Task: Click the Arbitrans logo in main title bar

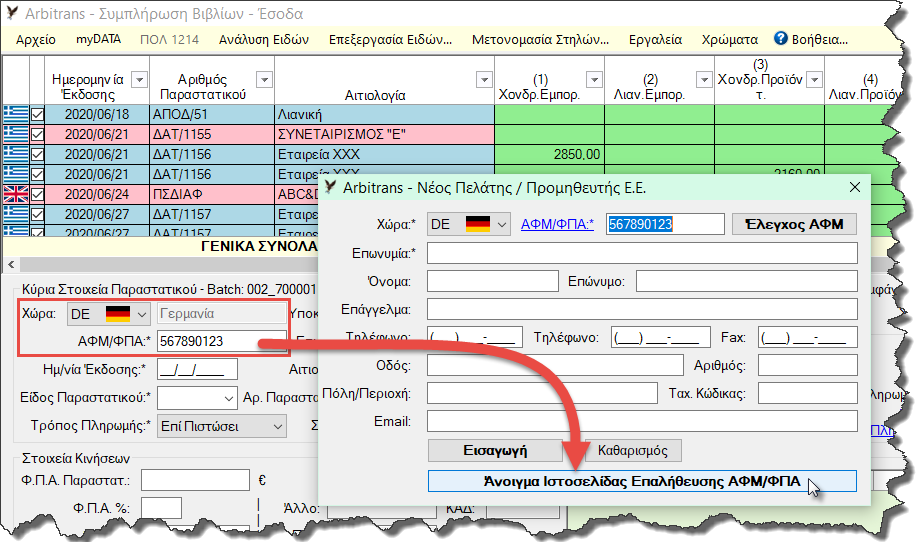Action: (12, 13)
